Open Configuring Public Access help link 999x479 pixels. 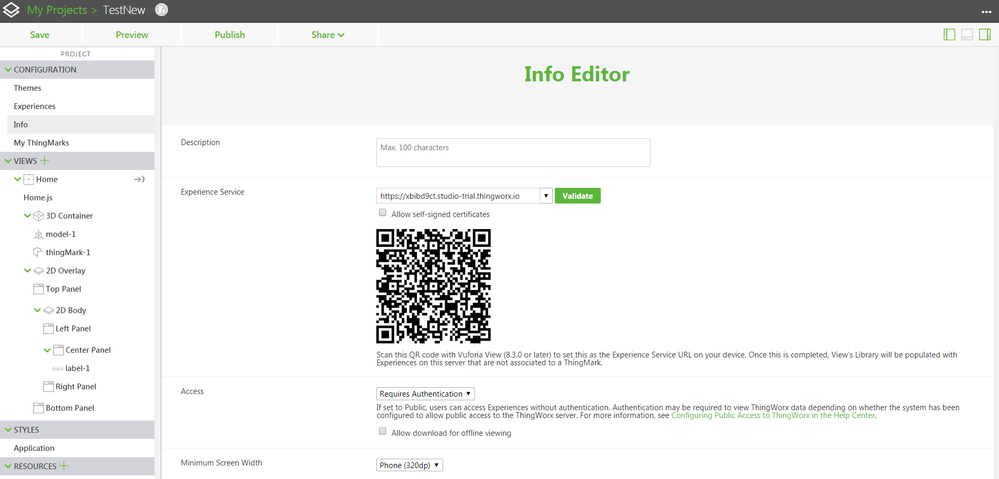[773, 415]
